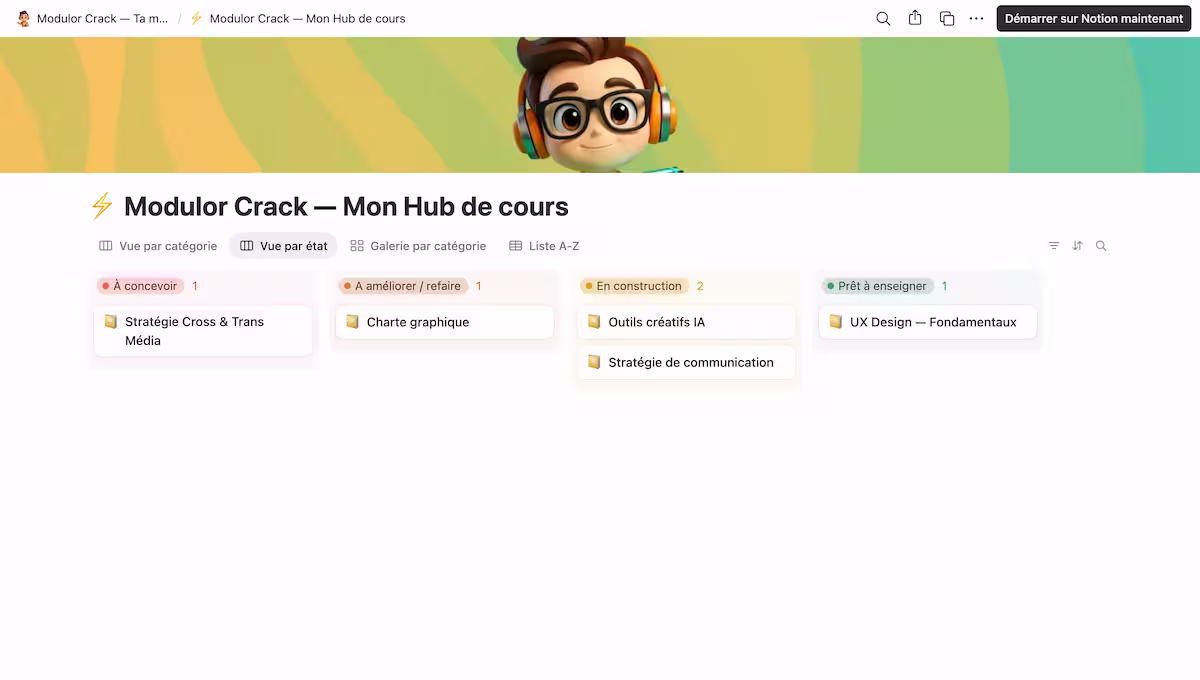
Task: Click the filter icon above the board
Action: pyautogui.click(x=1054, y=246)
